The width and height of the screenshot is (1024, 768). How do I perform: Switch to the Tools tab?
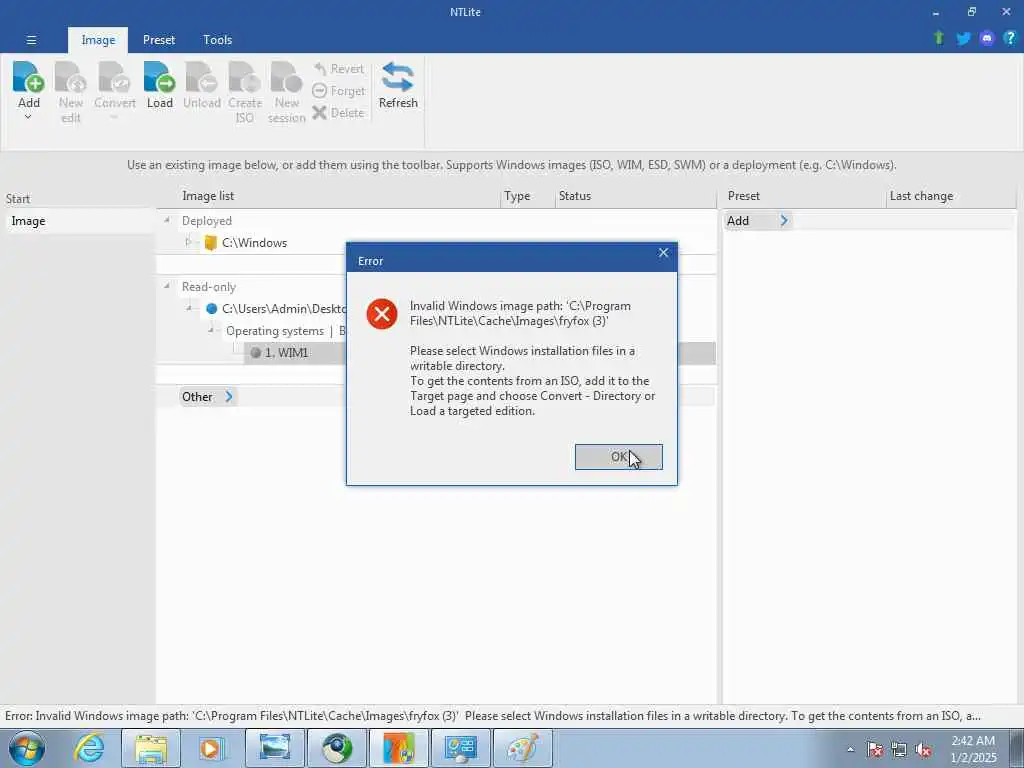click(x=217, y=40)
